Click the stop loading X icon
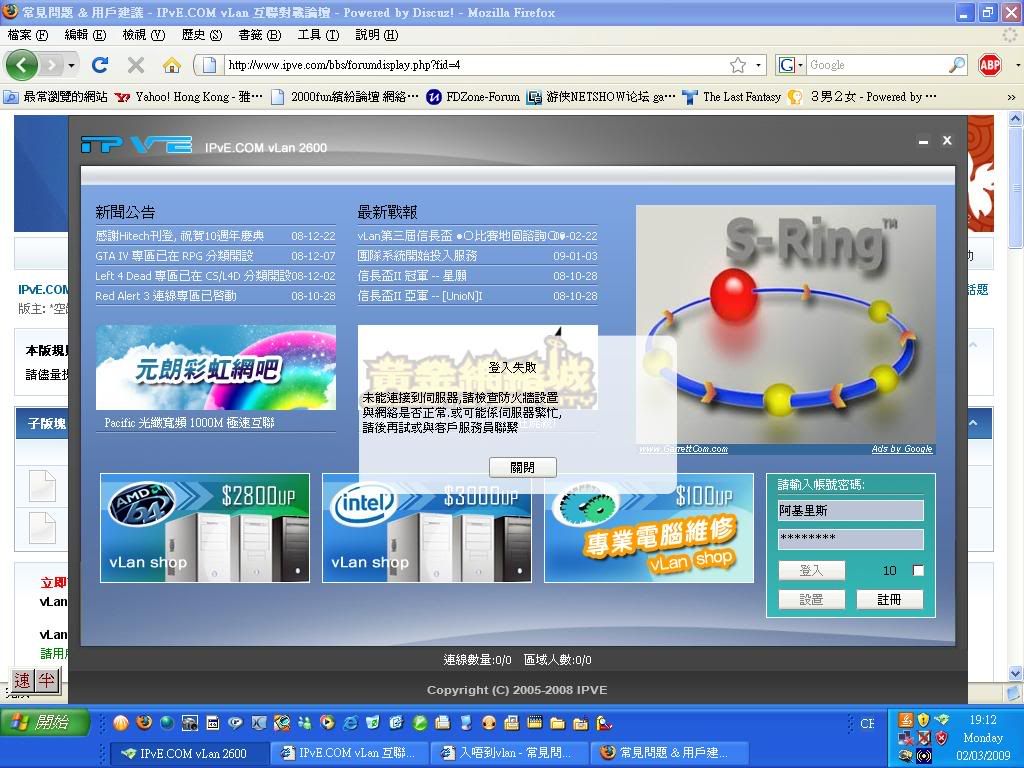 [136, 65]
